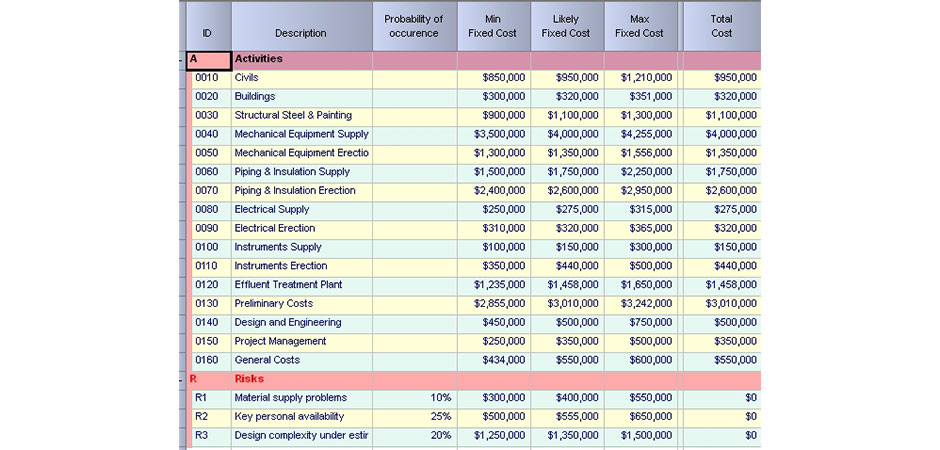Image resolution: width=940 pixels, height=450 pixels.
Task: Click the Total Cost column header
Action: (721, 26)
